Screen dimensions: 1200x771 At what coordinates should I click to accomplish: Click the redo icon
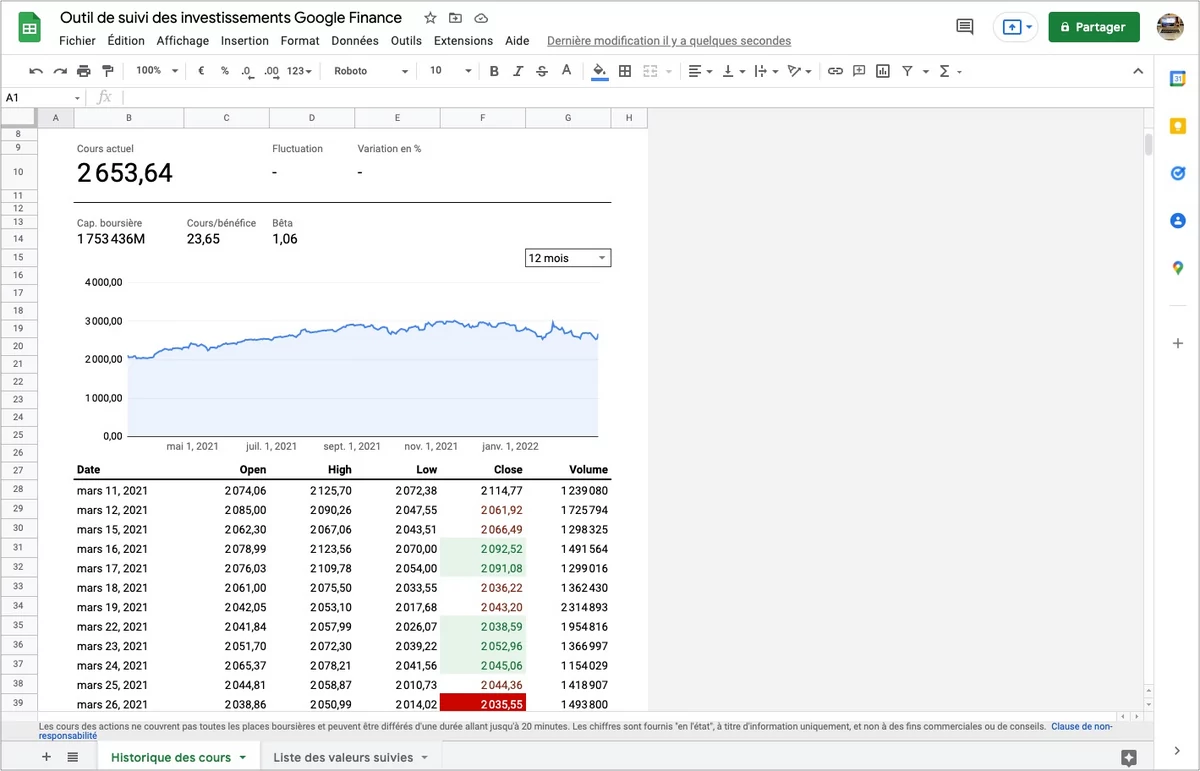point(60,71)
